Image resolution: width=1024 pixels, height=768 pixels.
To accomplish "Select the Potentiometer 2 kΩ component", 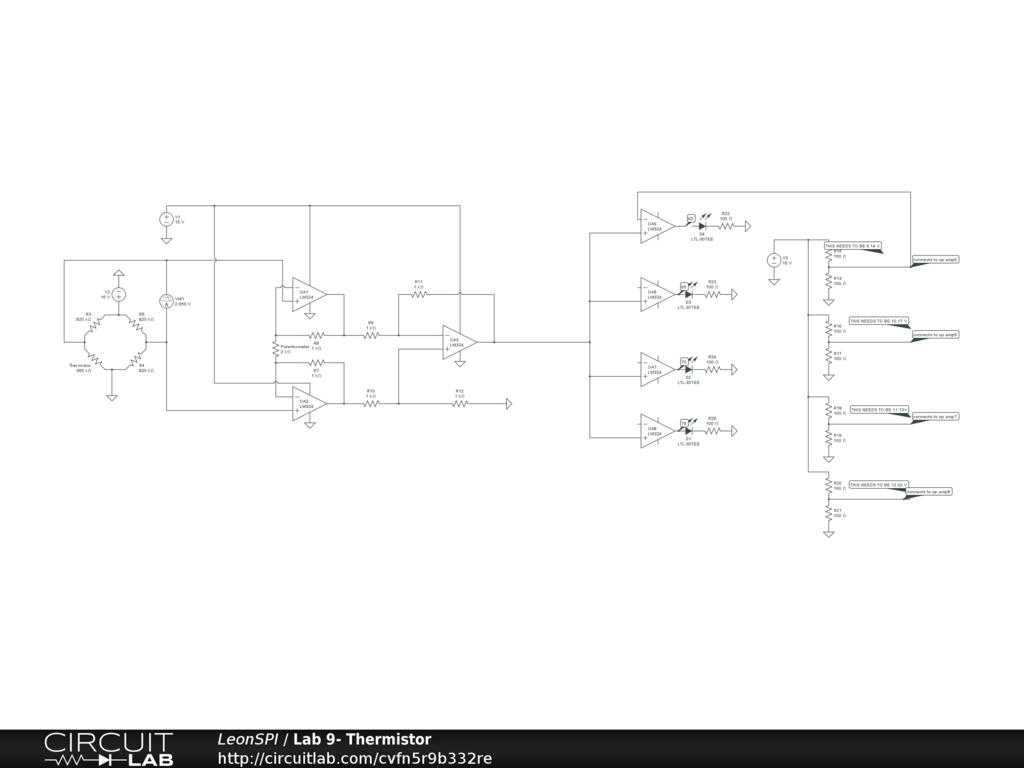I will 275,349.
